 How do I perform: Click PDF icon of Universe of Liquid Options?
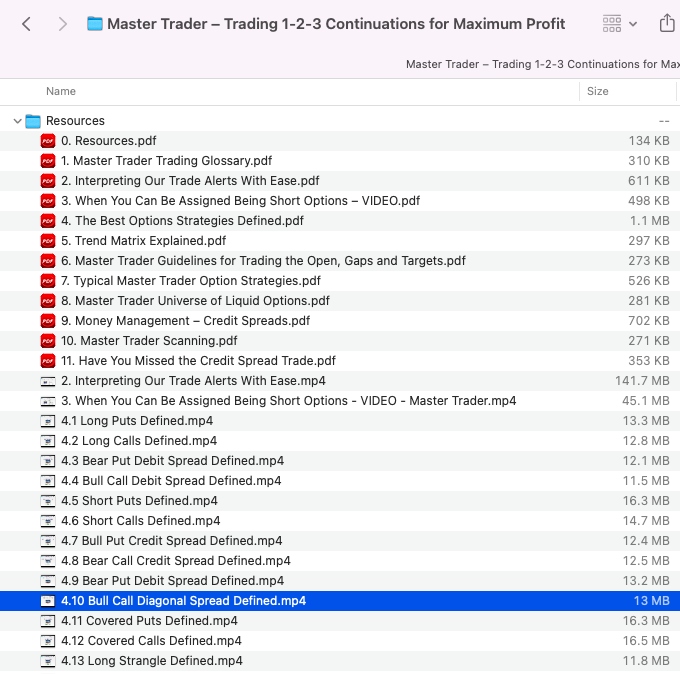(48, 301)
